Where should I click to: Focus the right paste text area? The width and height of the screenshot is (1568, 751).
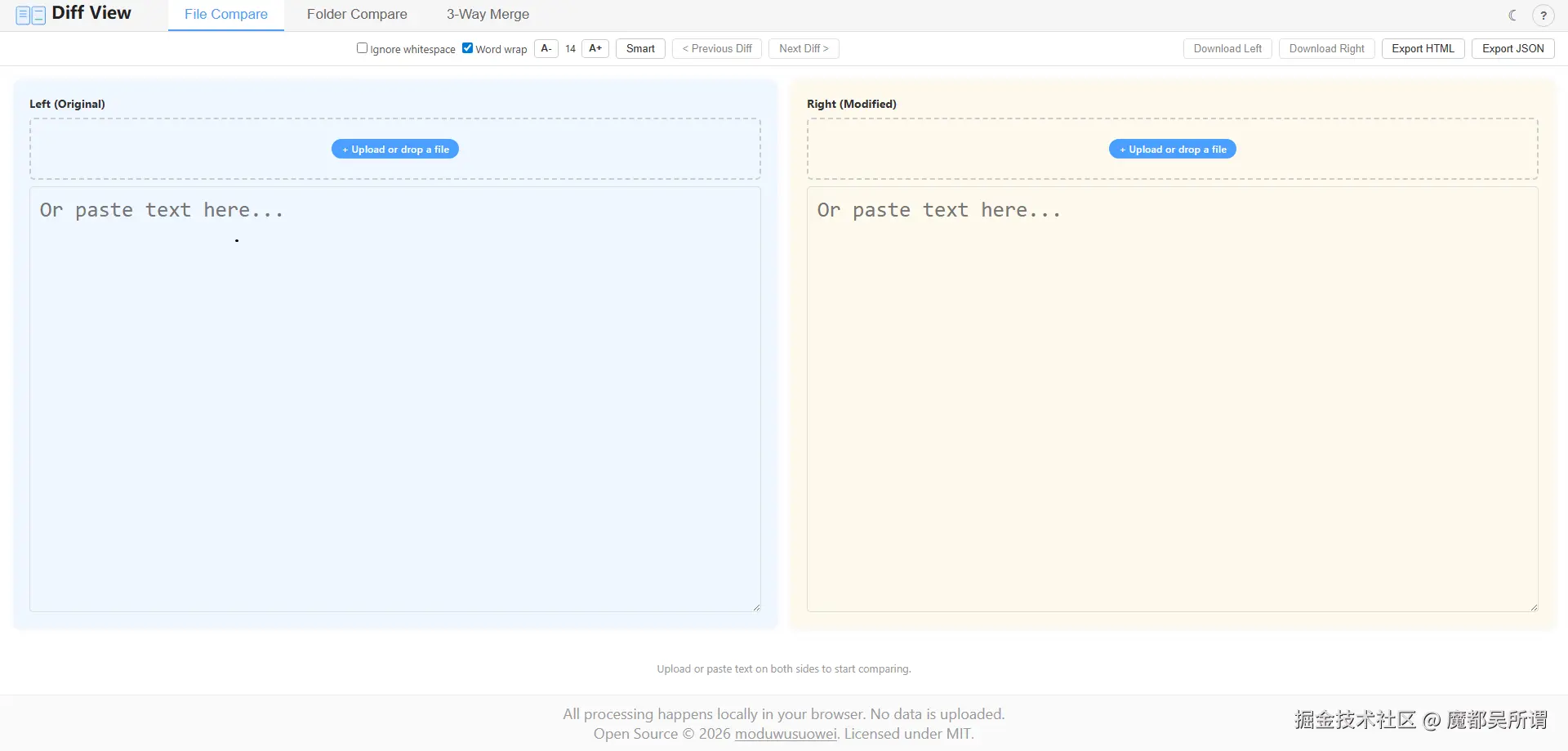[x=1173, y=399]
